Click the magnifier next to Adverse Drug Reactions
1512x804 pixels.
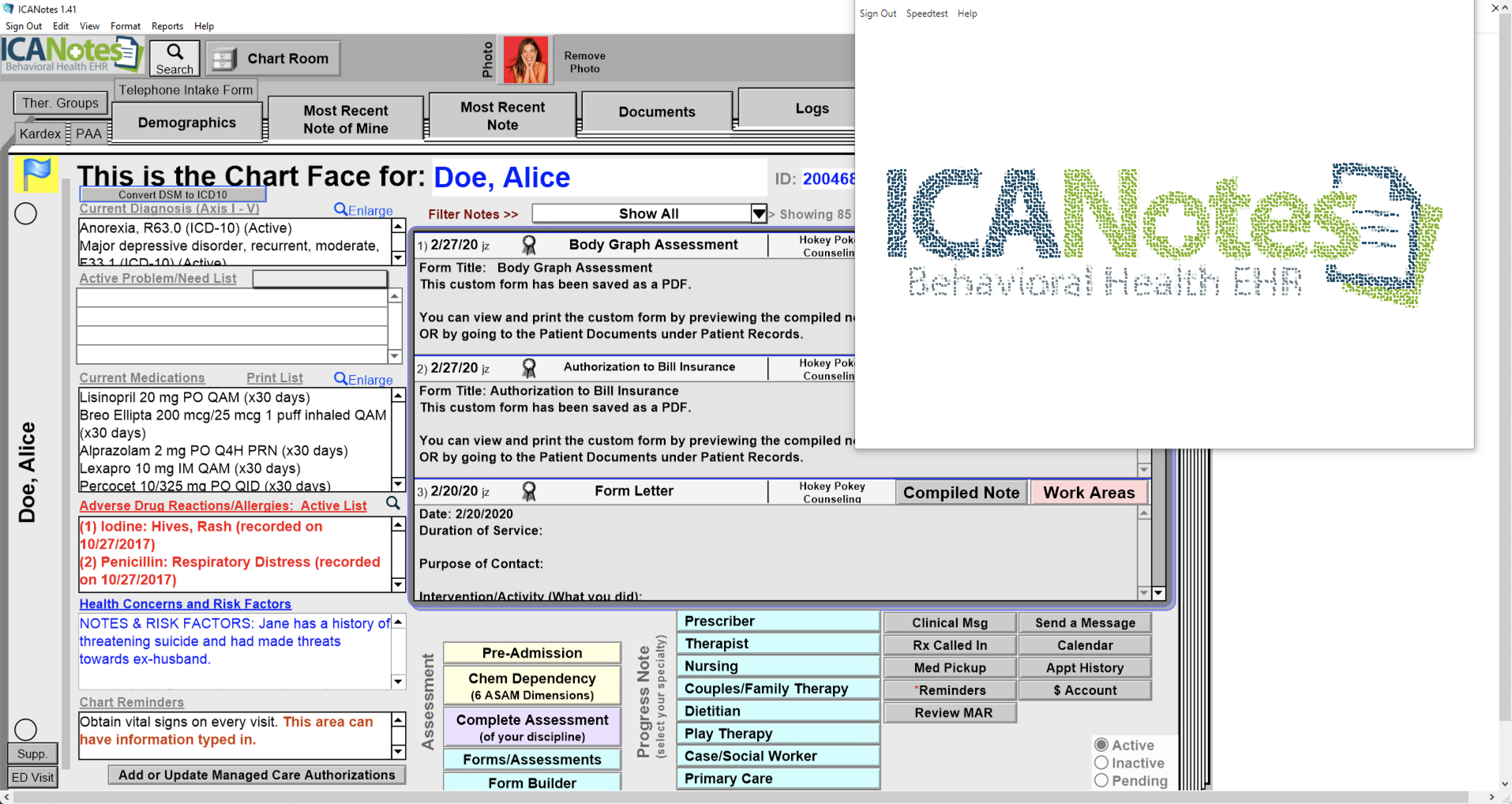pyautogui.click(x=392, y=504)
